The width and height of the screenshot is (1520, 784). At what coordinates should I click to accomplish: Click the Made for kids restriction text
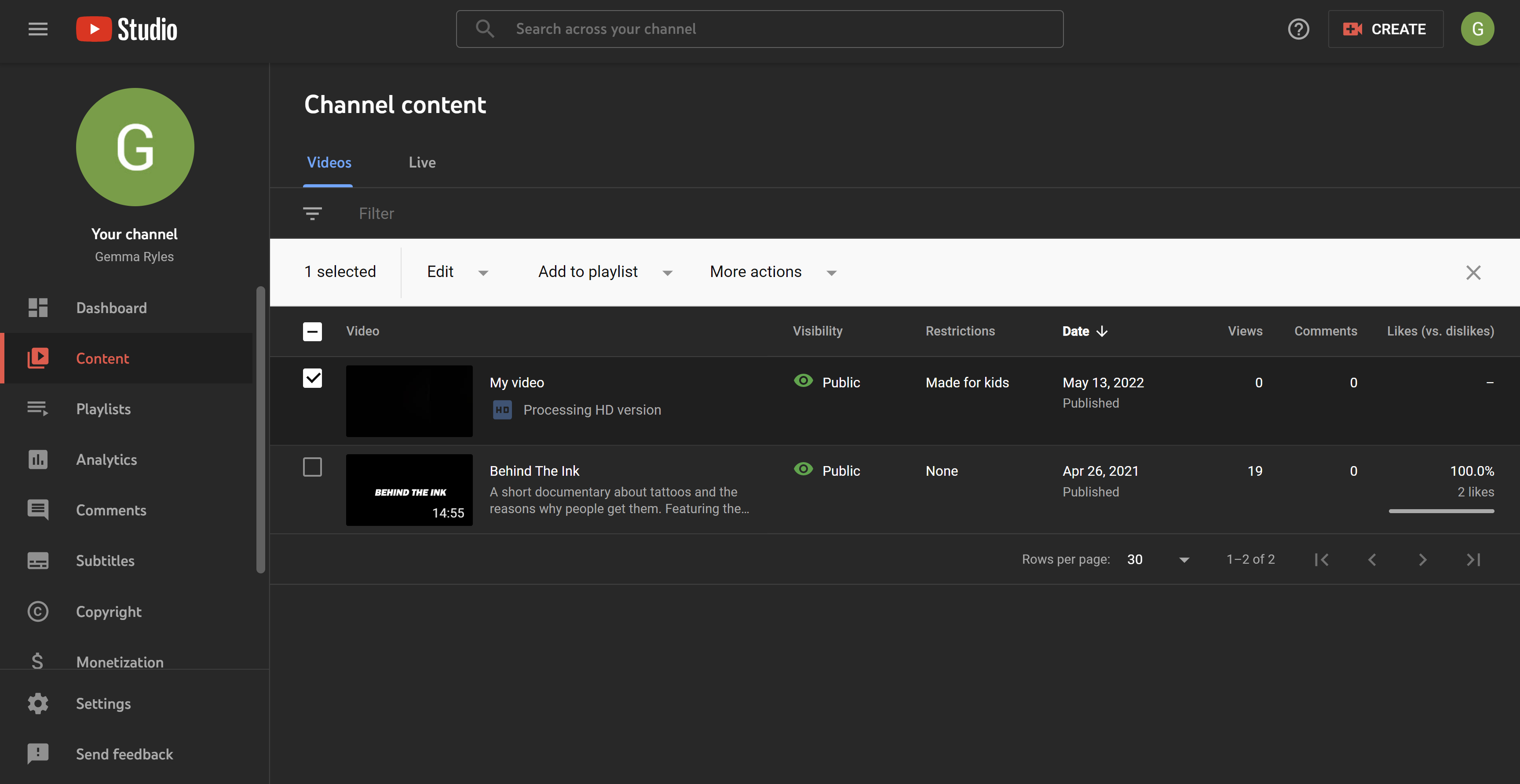[967, 382]
